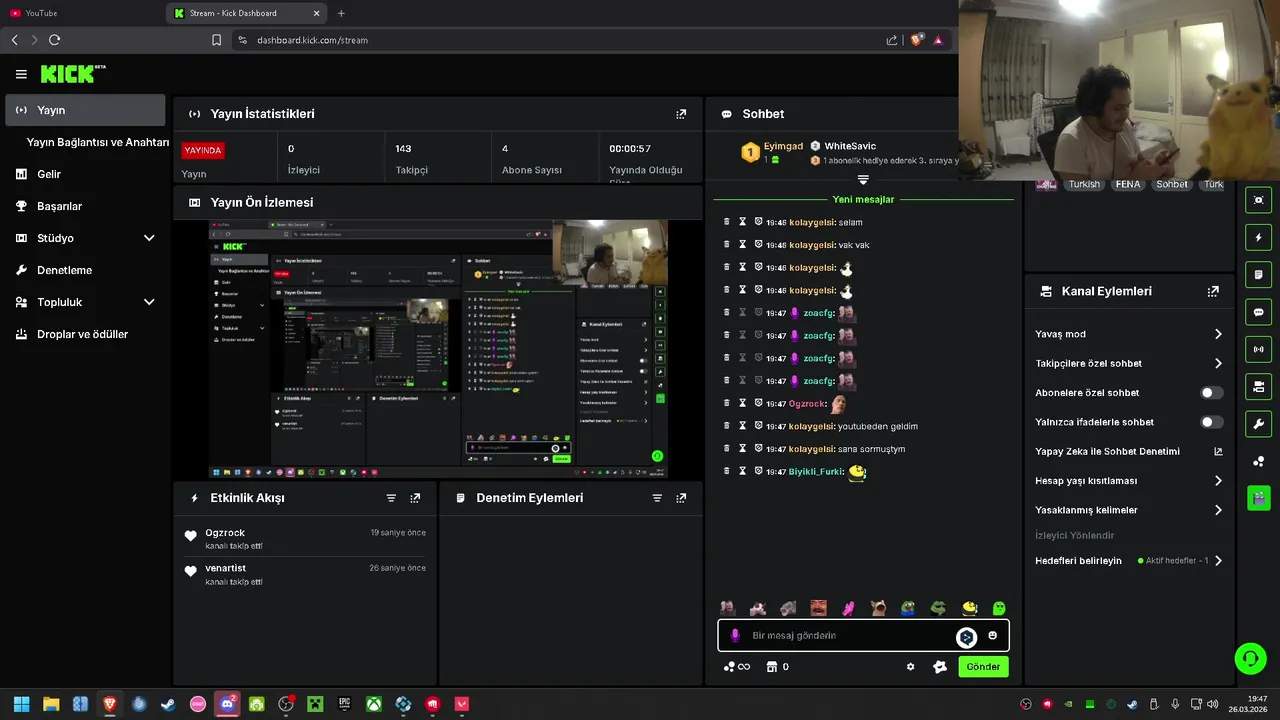Viewport: 1280px width, 720px height.
Task: Click the Sohbet stream tag
Action: tap(1172, 184)
